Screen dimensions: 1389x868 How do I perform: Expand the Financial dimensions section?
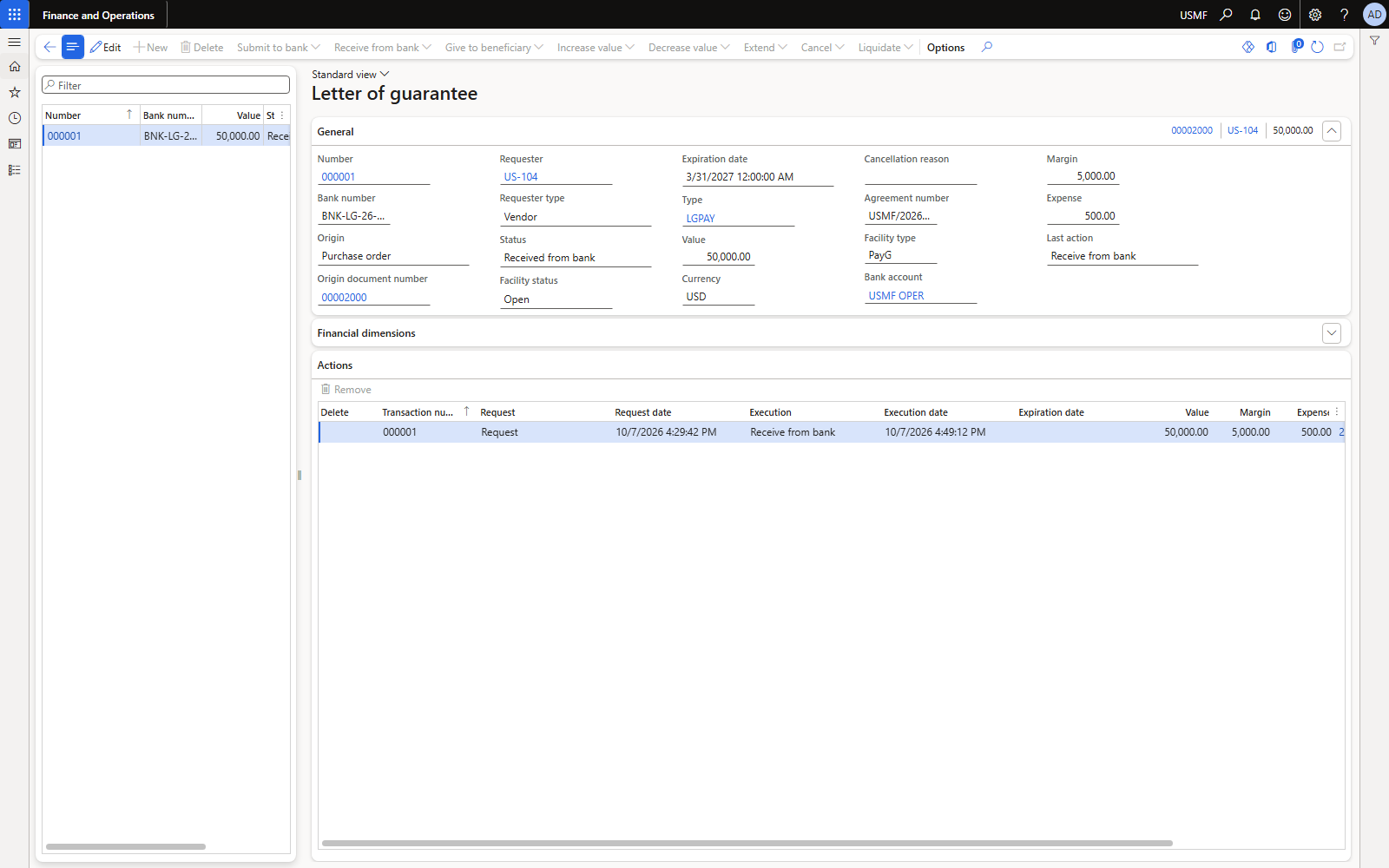click(1332, 333)
